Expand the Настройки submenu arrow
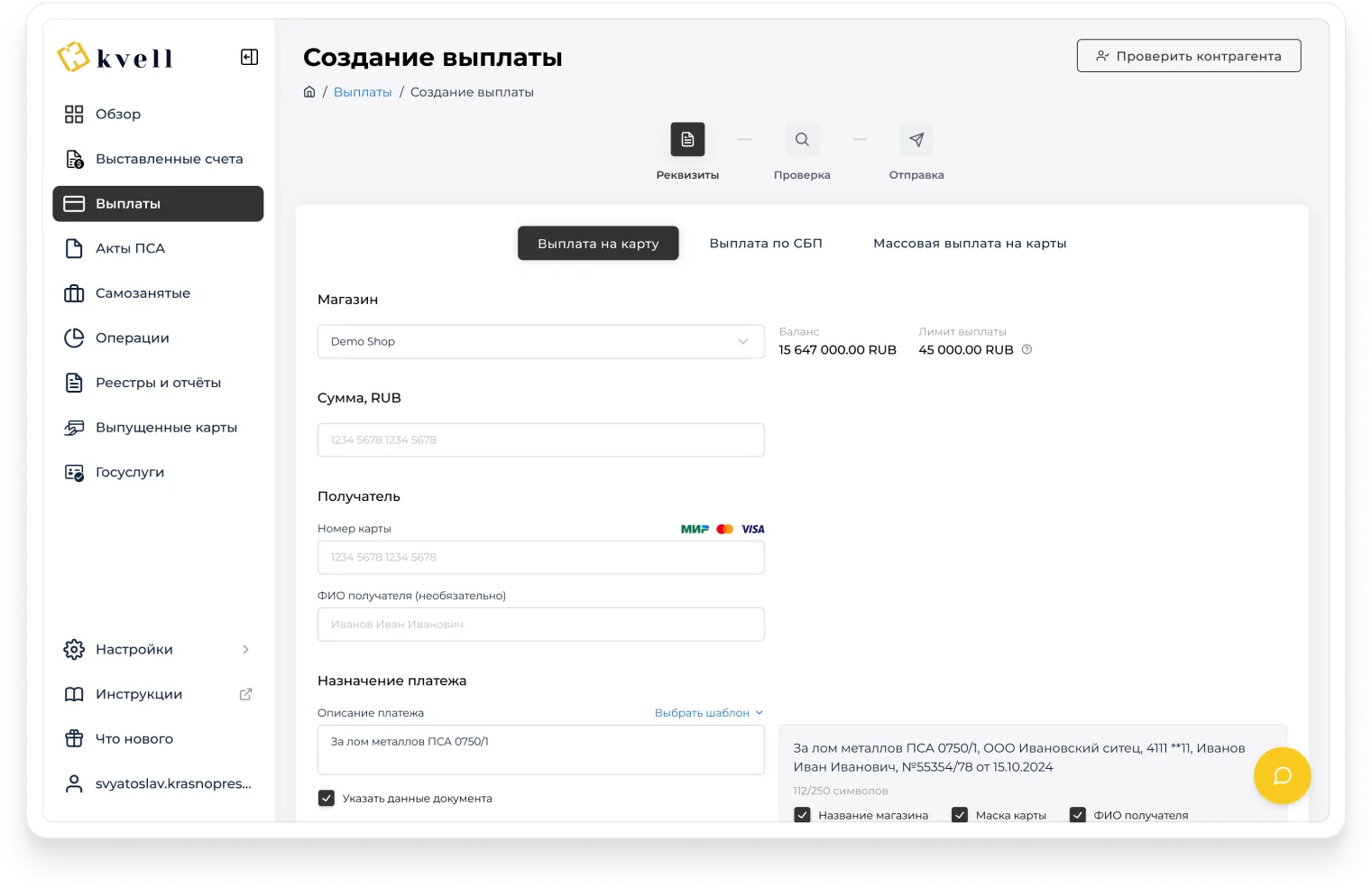The height and width of the screenshot is (889, 1372). pos(245,650)
